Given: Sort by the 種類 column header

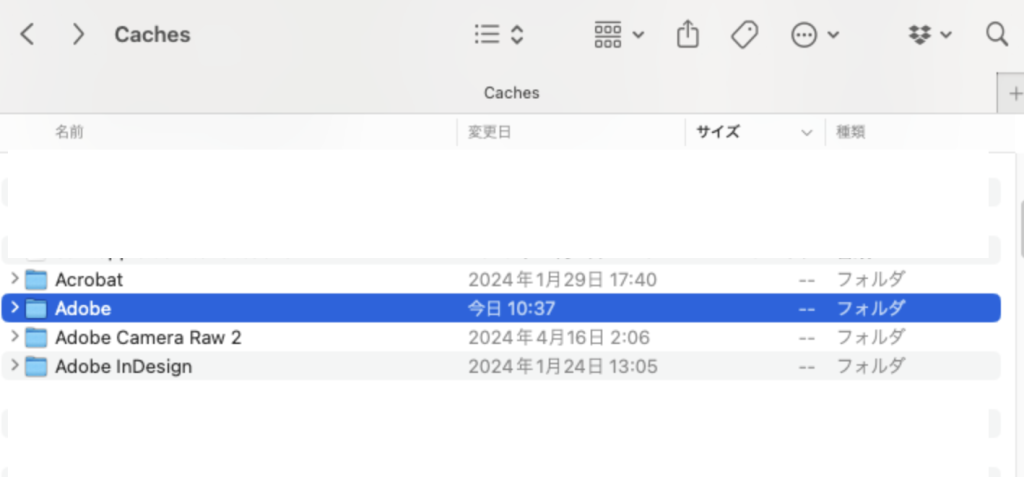Looking at the screenshot, I should pos(850,132).
